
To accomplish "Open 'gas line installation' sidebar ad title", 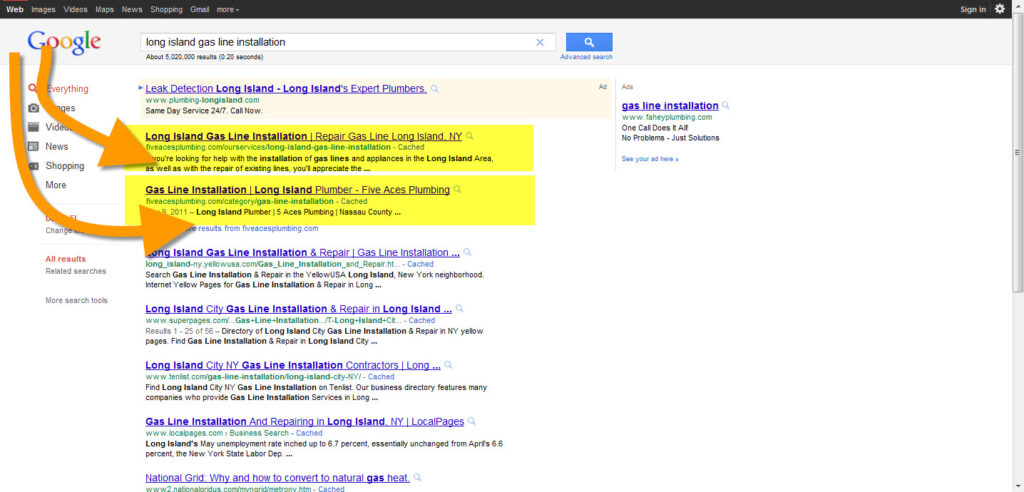I will 670,106.
